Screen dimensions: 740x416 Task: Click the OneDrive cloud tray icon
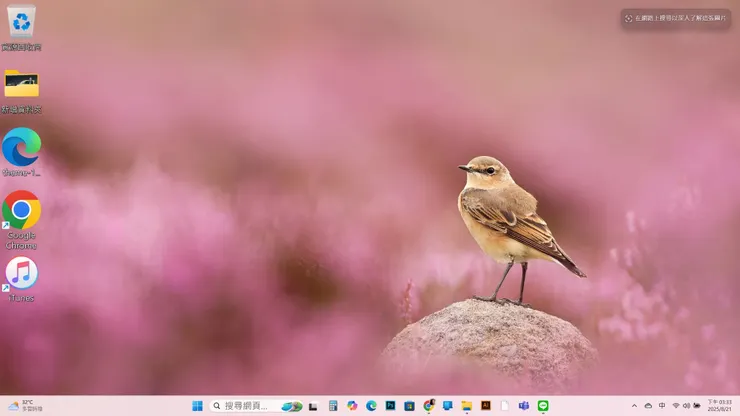coord(648,406)
